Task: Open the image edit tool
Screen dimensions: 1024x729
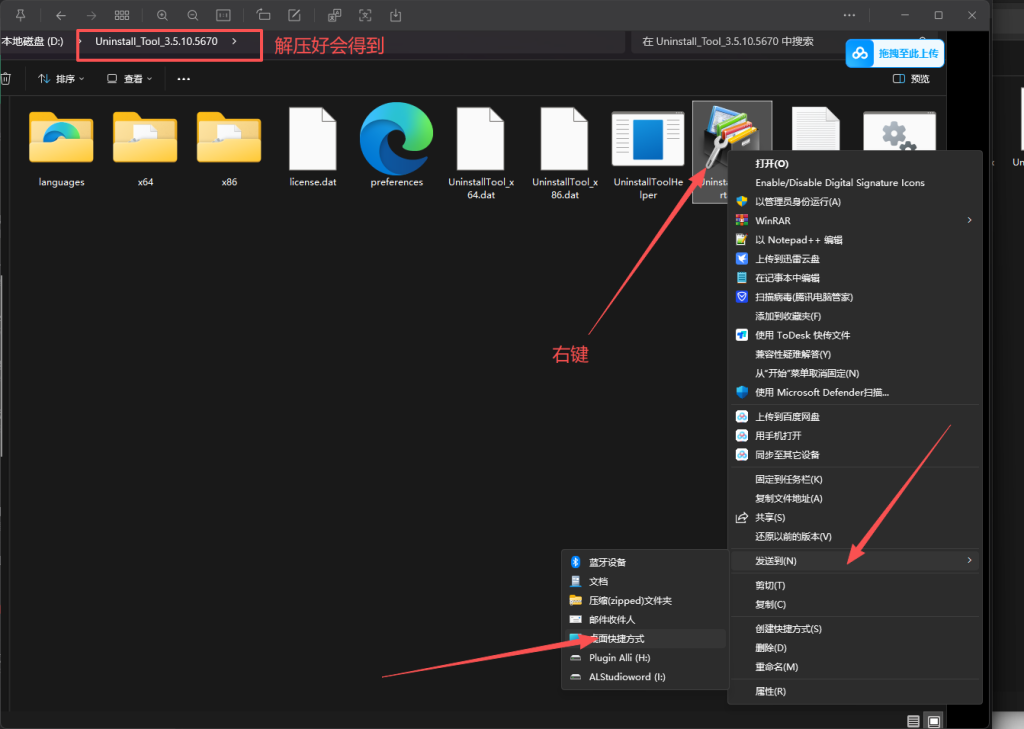Action: [295, 15]
